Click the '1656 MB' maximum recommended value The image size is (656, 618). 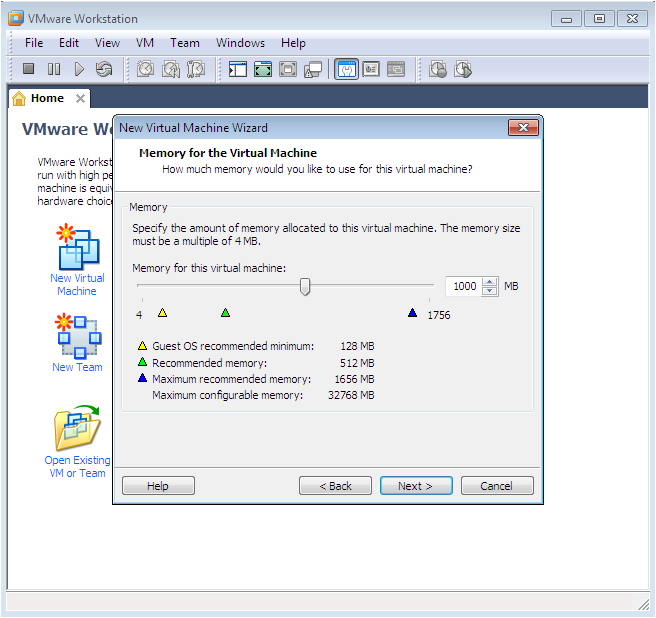(354, 379)
